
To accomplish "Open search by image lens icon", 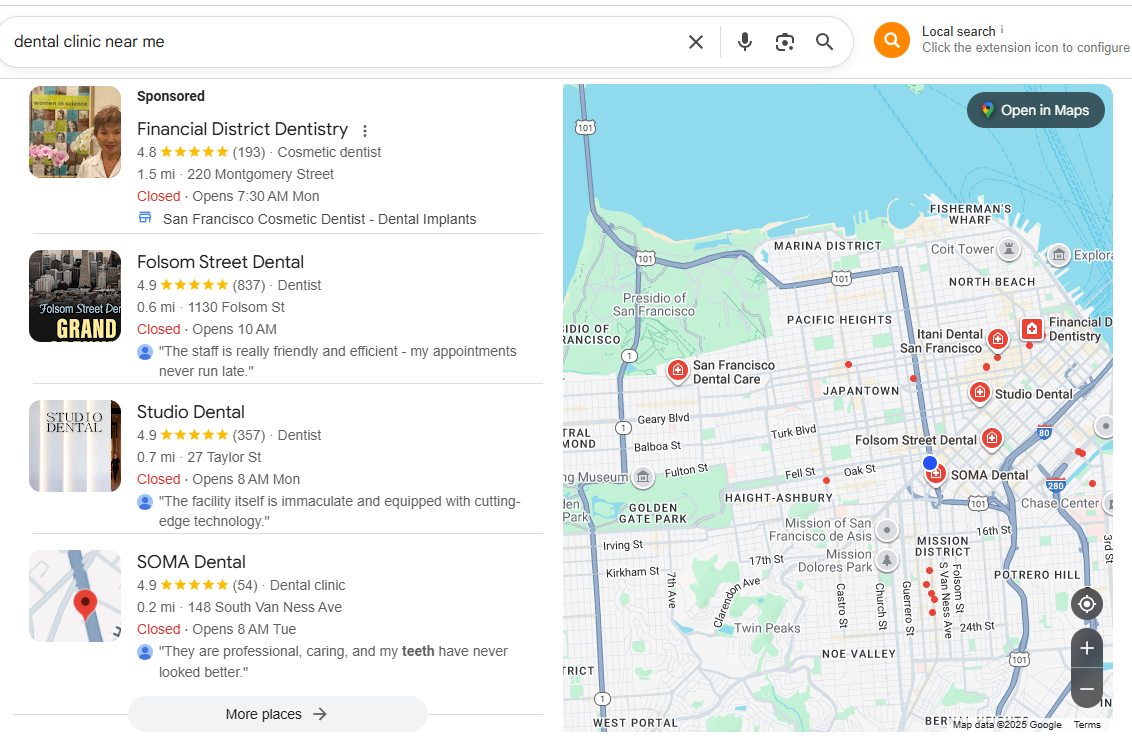I will pos(785,42).
